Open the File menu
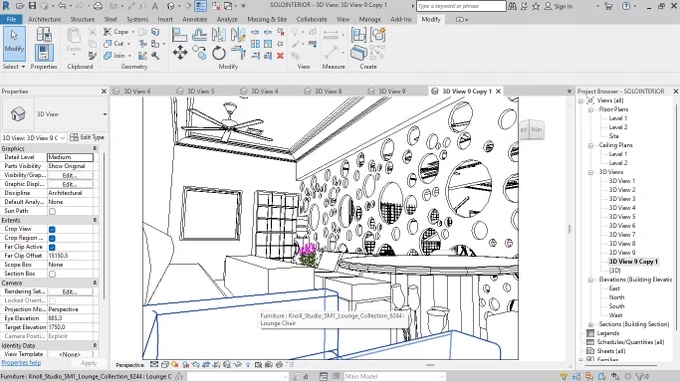 pyautogui.click(x=11, y=19)
